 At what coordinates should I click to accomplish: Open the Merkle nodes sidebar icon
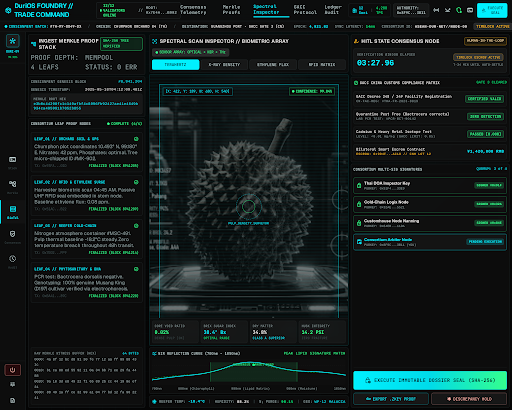click(x=12, y=184)
